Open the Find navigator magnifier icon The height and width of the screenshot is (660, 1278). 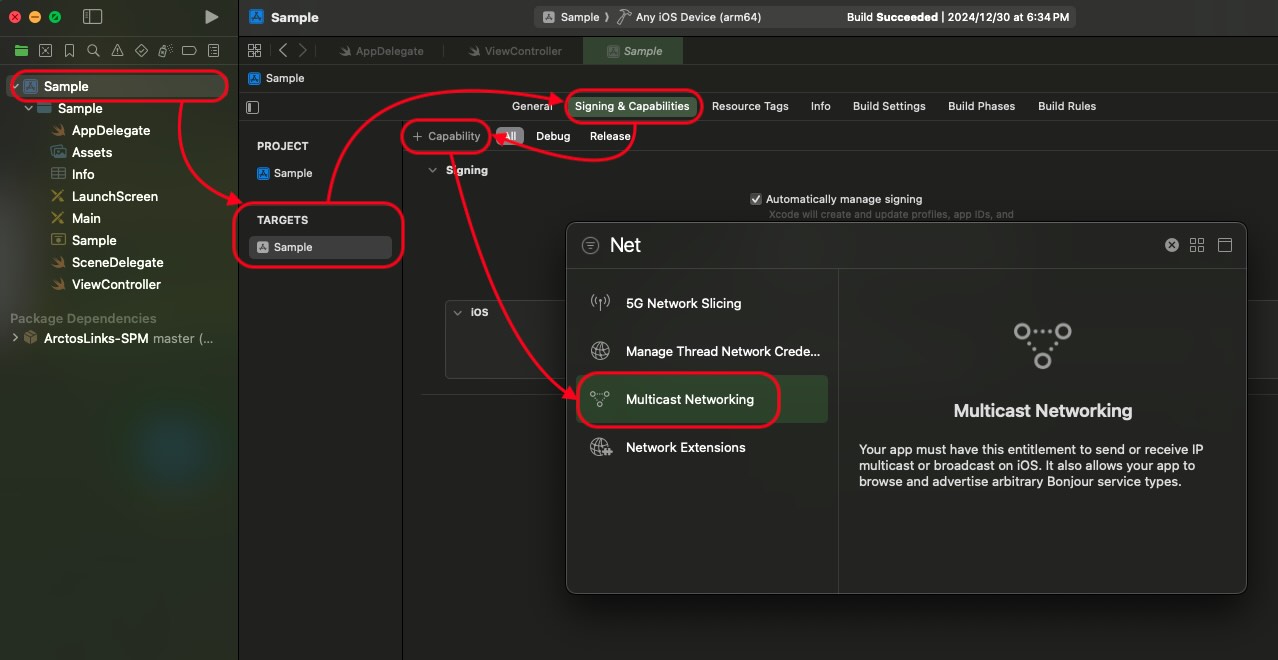(x=93, y=51)
